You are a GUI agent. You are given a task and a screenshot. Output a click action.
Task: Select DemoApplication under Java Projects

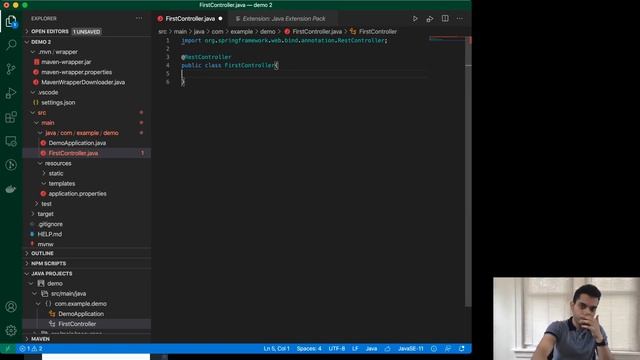(x=81, y=314)
